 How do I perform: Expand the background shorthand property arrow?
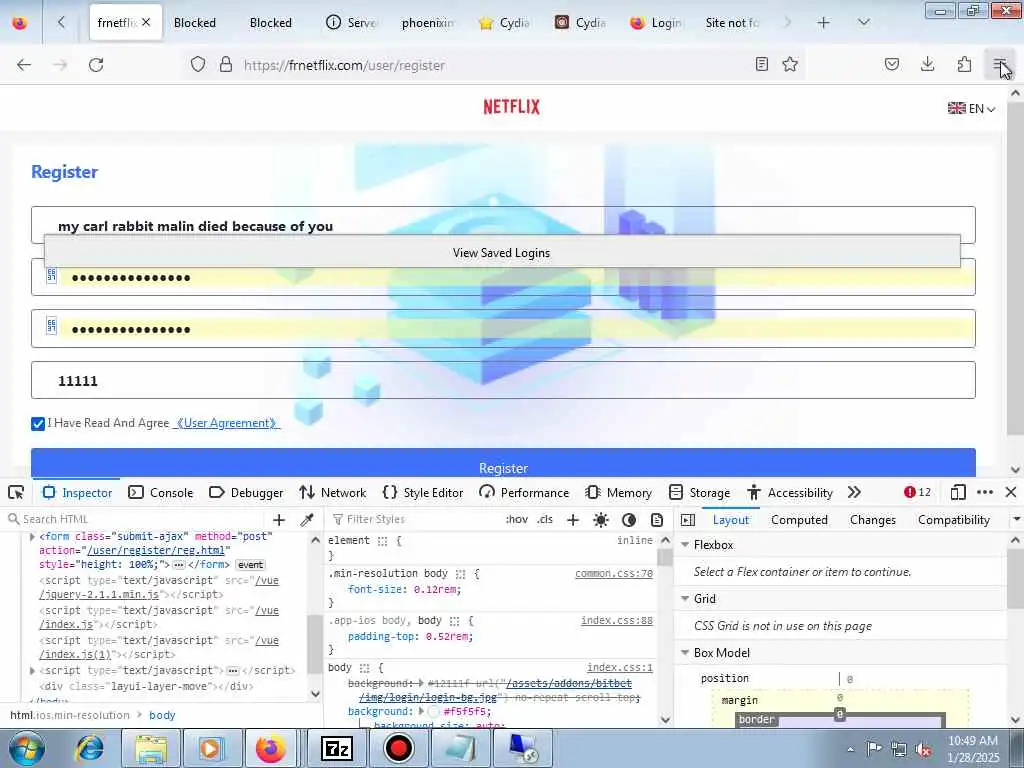[x=421, y=711]
